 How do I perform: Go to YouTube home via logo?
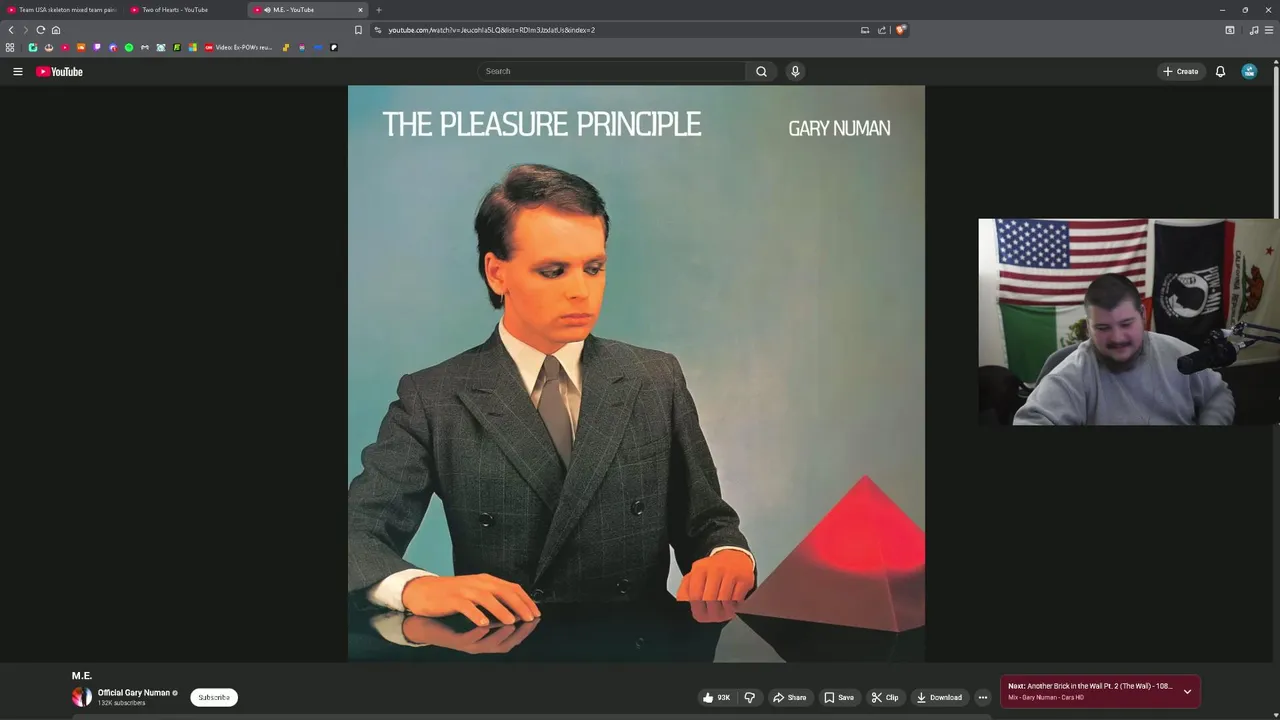coord(59,71)
